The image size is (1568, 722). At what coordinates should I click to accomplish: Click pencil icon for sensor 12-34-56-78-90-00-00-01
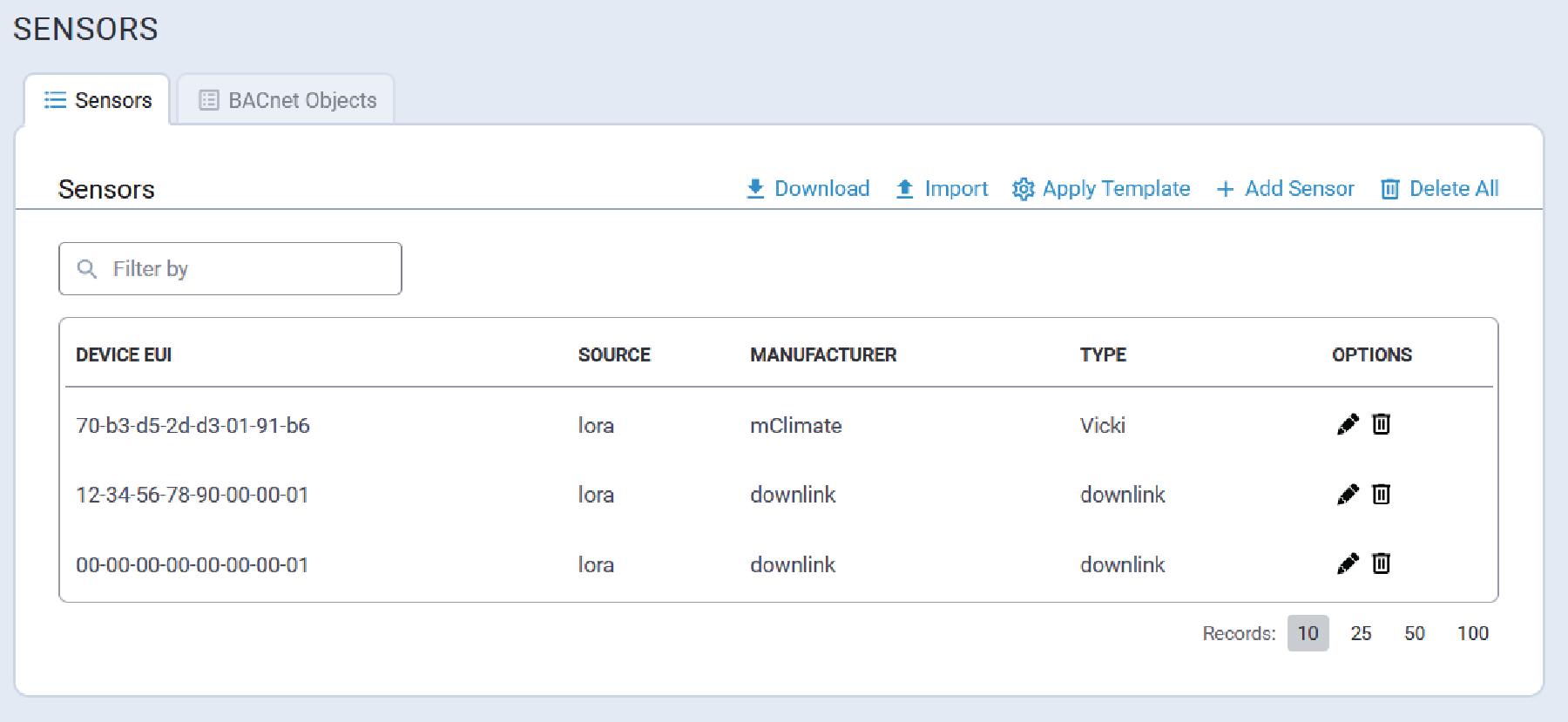1347,495
